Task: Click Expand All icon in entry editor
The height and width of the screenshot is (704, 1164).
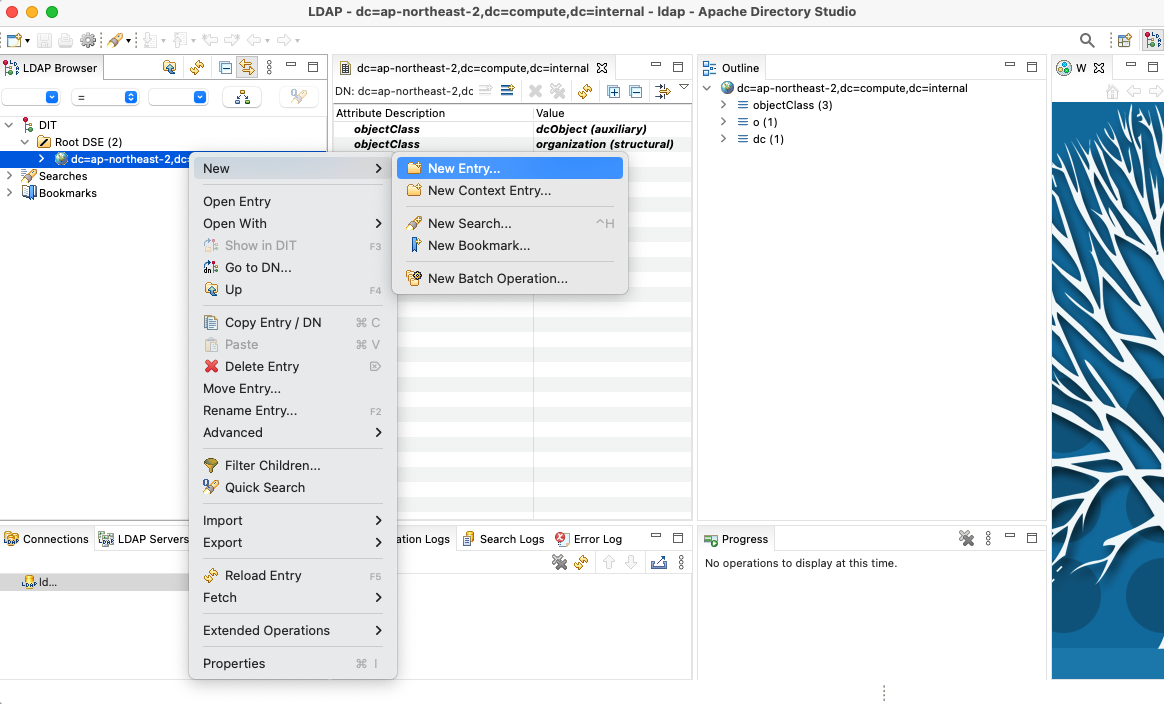Action: [613, 91]
